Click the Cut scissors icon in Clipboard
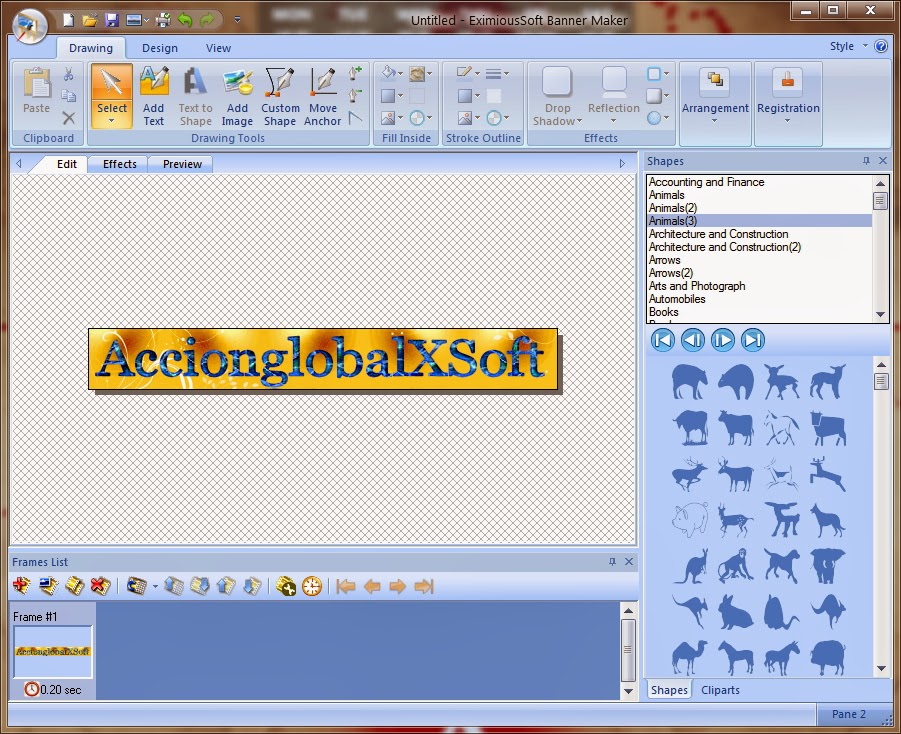The height and width of the screenshot is (734, 901). pos(68,74)
